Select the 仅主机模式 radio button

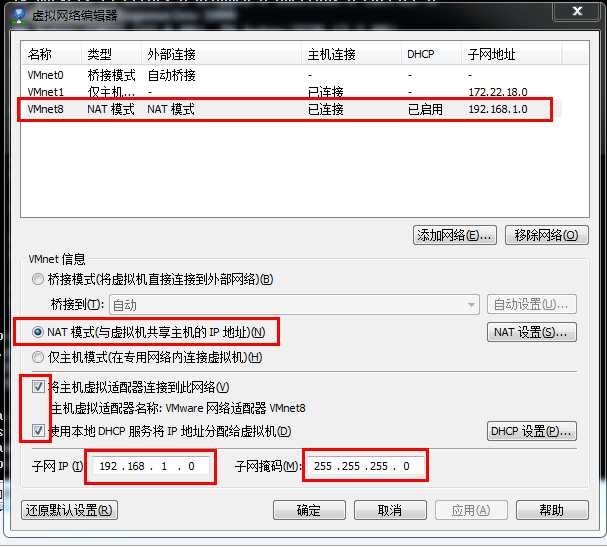click(38, 357)
